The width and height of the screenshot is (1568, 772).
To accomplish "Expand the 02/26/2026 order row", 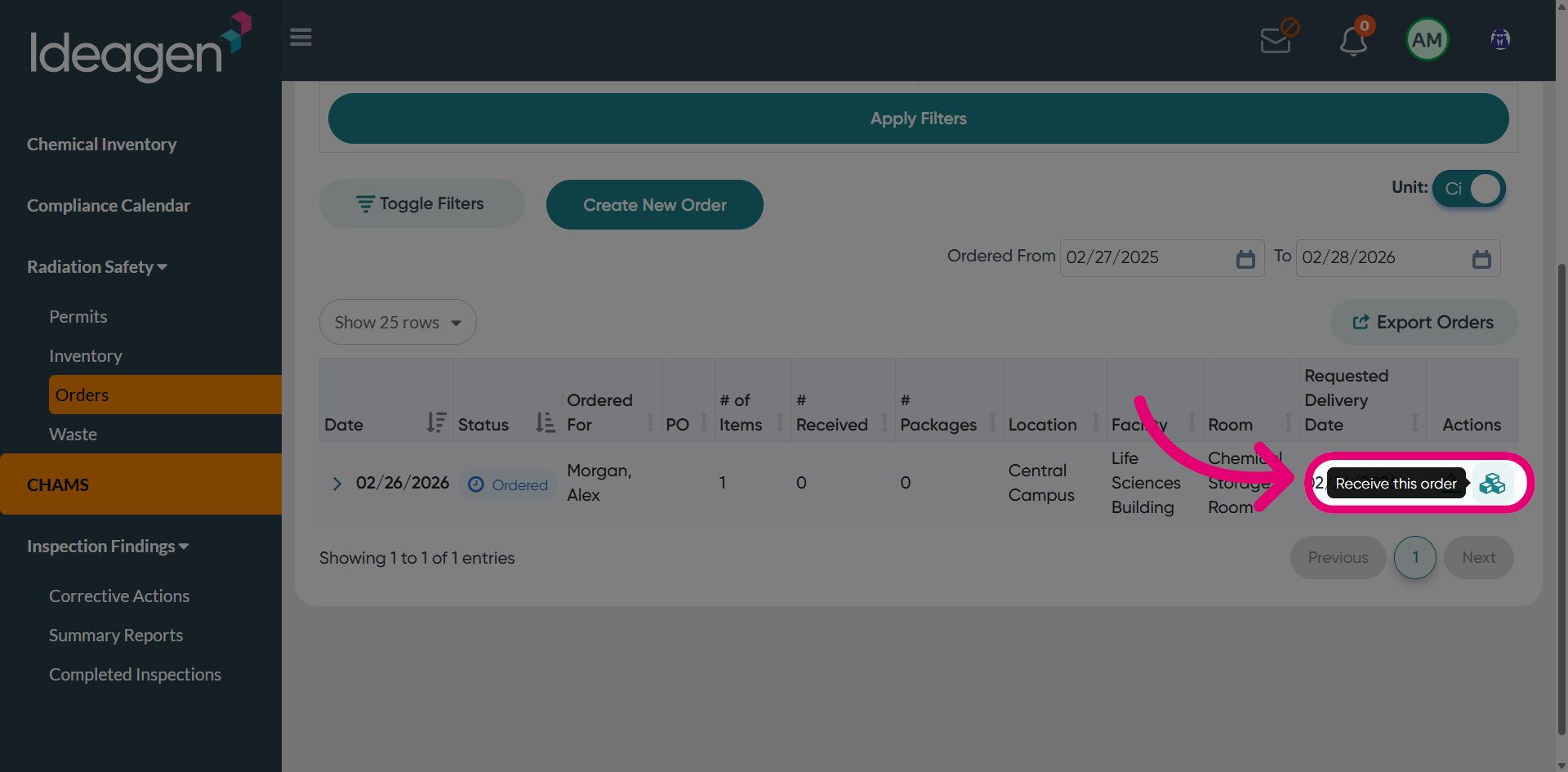I will tap(336, 484).
